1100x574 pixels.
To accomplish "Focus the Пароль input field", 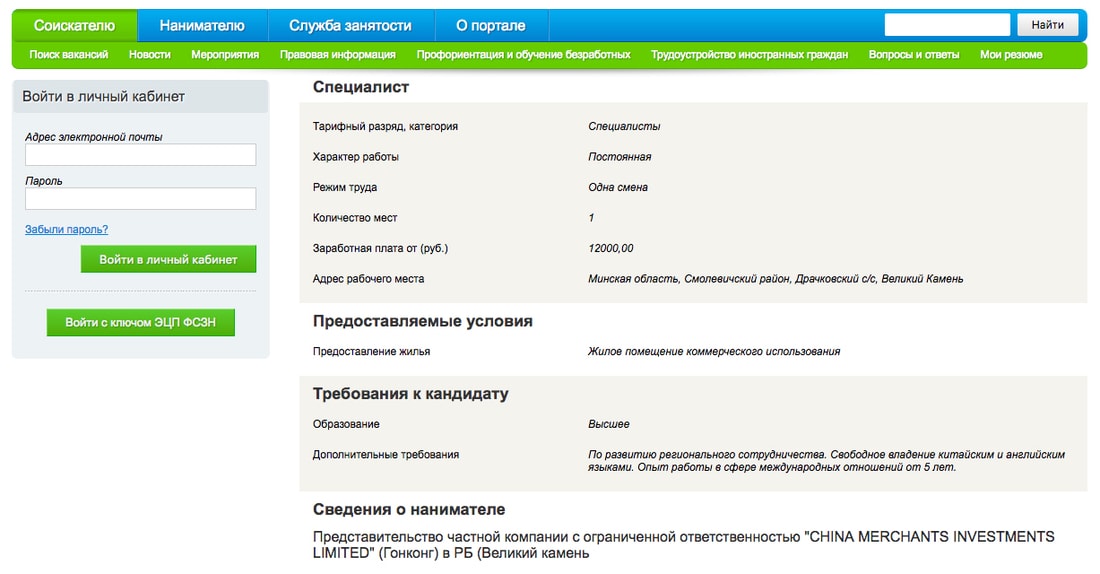I will point(140,199).
